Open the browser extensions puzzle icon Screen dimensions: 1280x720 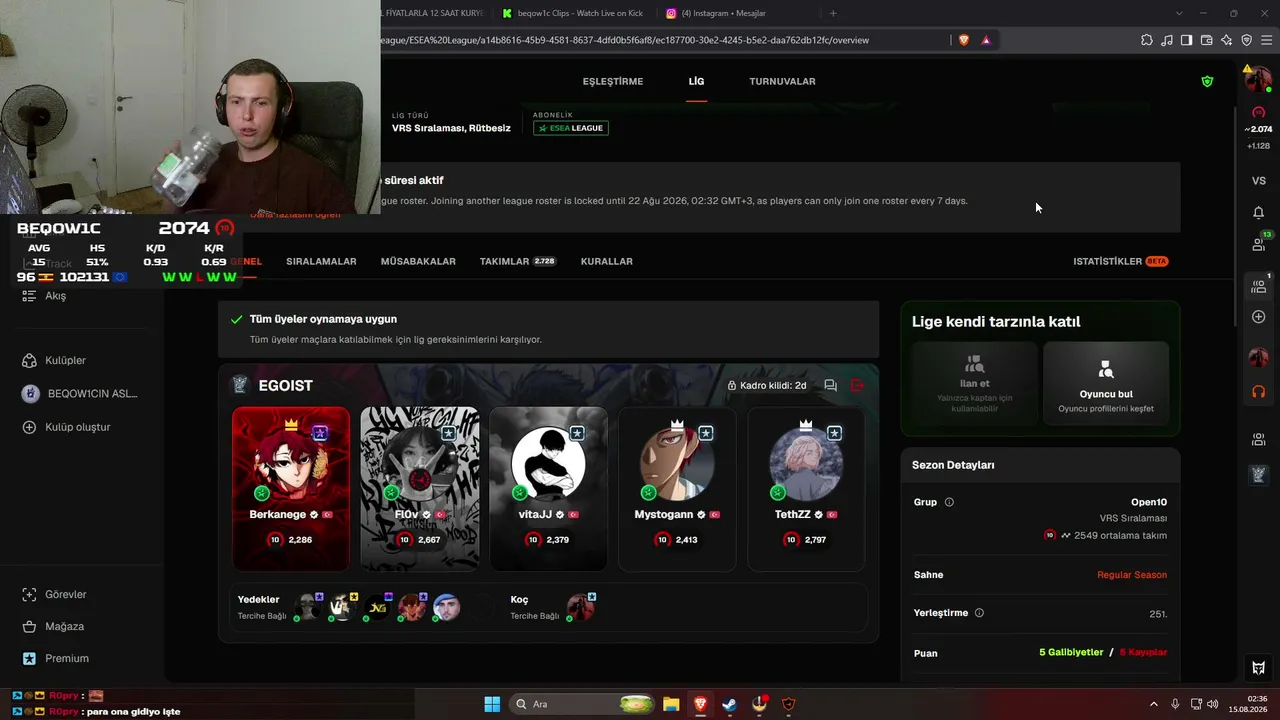[x=1147, y=40]
